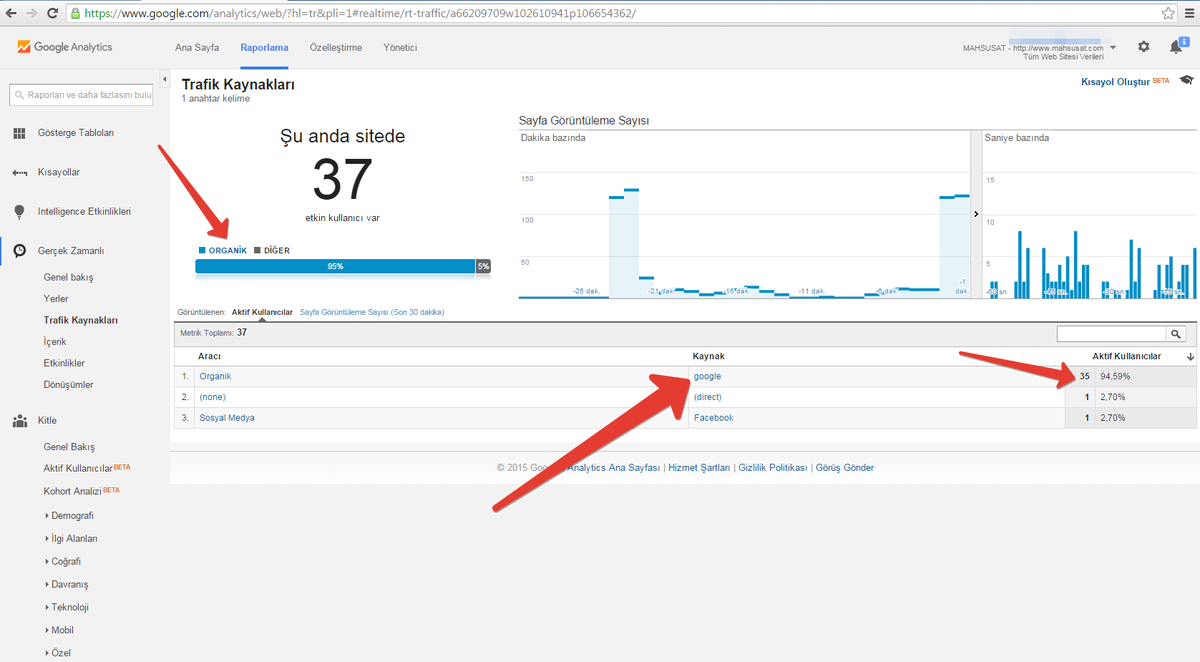
Task: Click the Kitle people icon
Action: [19, 421]
